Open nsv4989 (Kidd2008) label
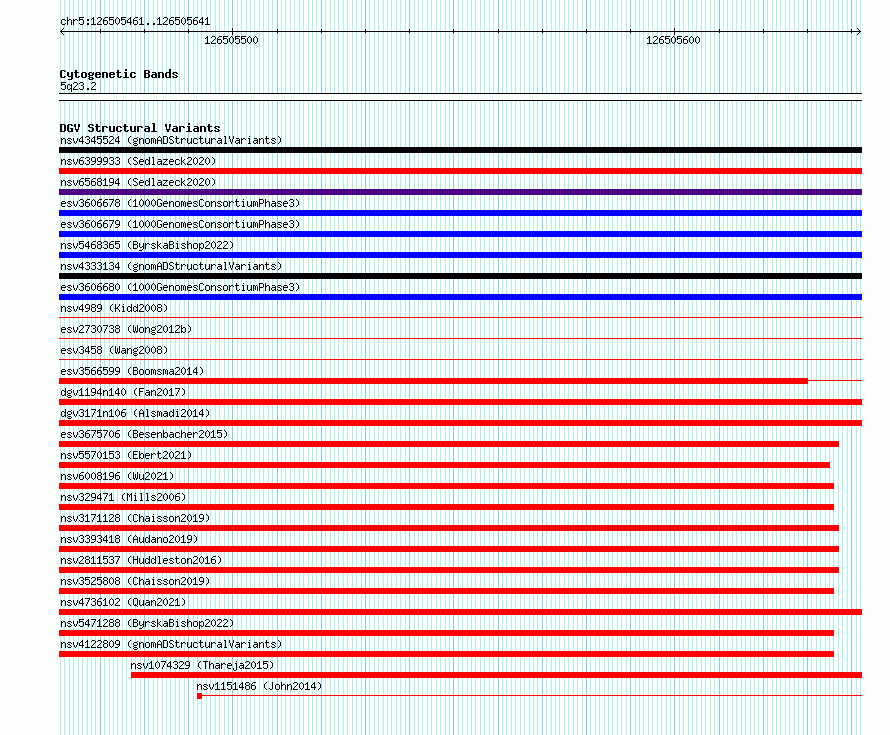This screenshot has width=890, height=735. (x=114, y=308)
